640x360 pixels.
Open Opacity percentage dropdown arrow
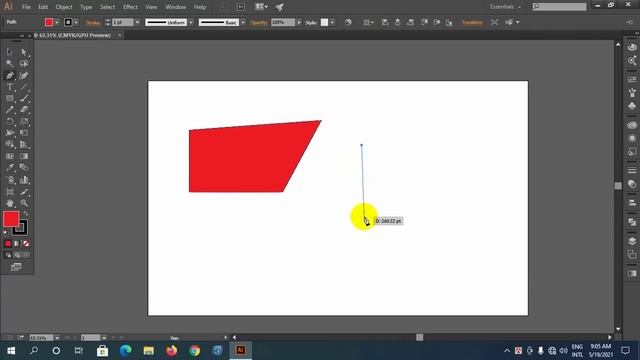pos(299,22)
